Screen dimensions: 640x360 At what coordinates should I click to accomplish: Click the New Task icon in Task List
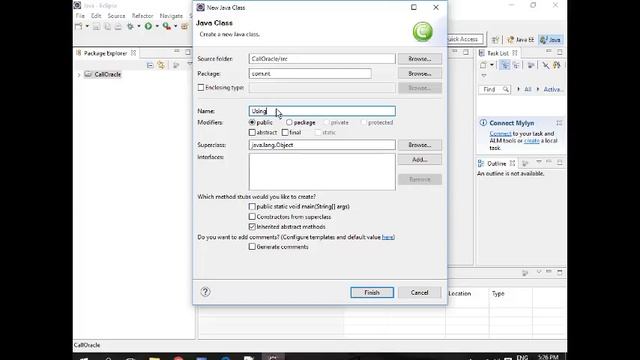[x=483, y=65]
